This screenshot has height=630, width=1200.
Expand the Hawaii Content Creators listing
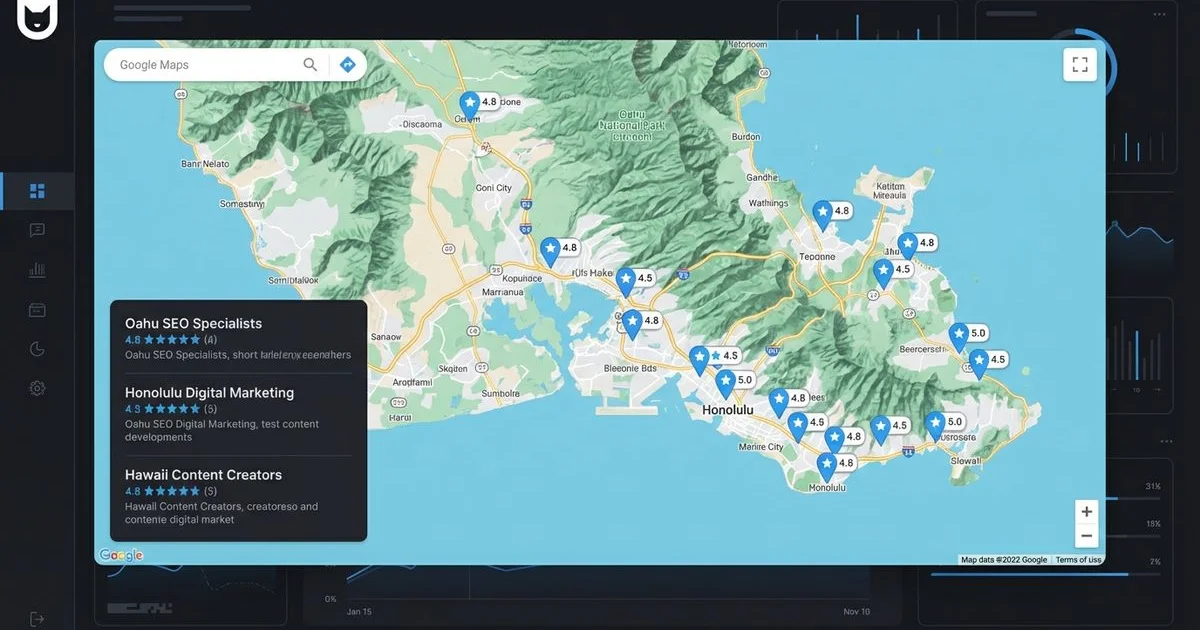coord(203,474)
